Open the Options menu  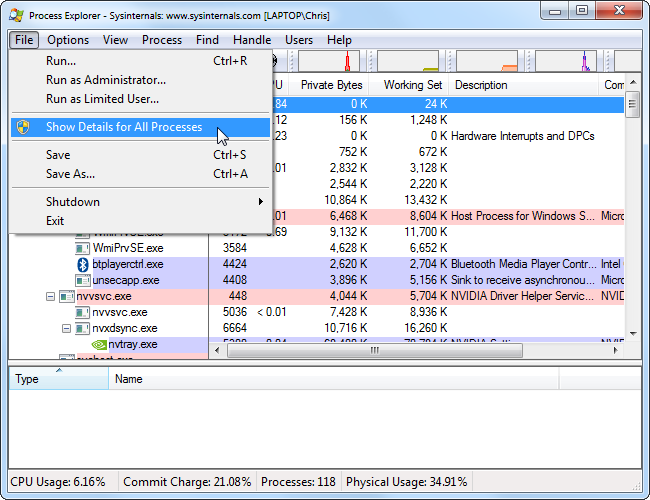point(68,40)
